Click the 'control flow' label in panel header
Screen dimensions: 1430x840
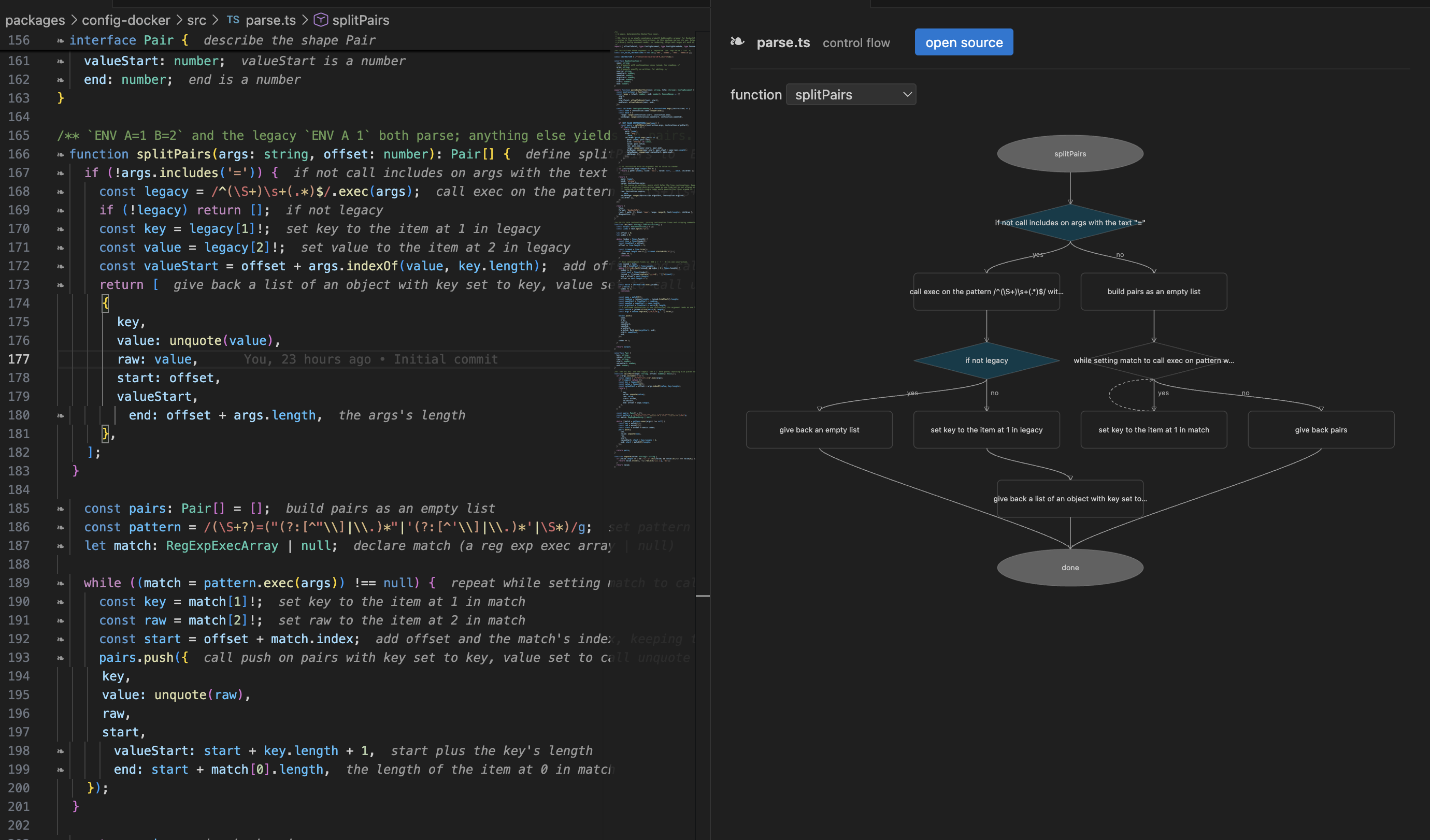[856, 43]
